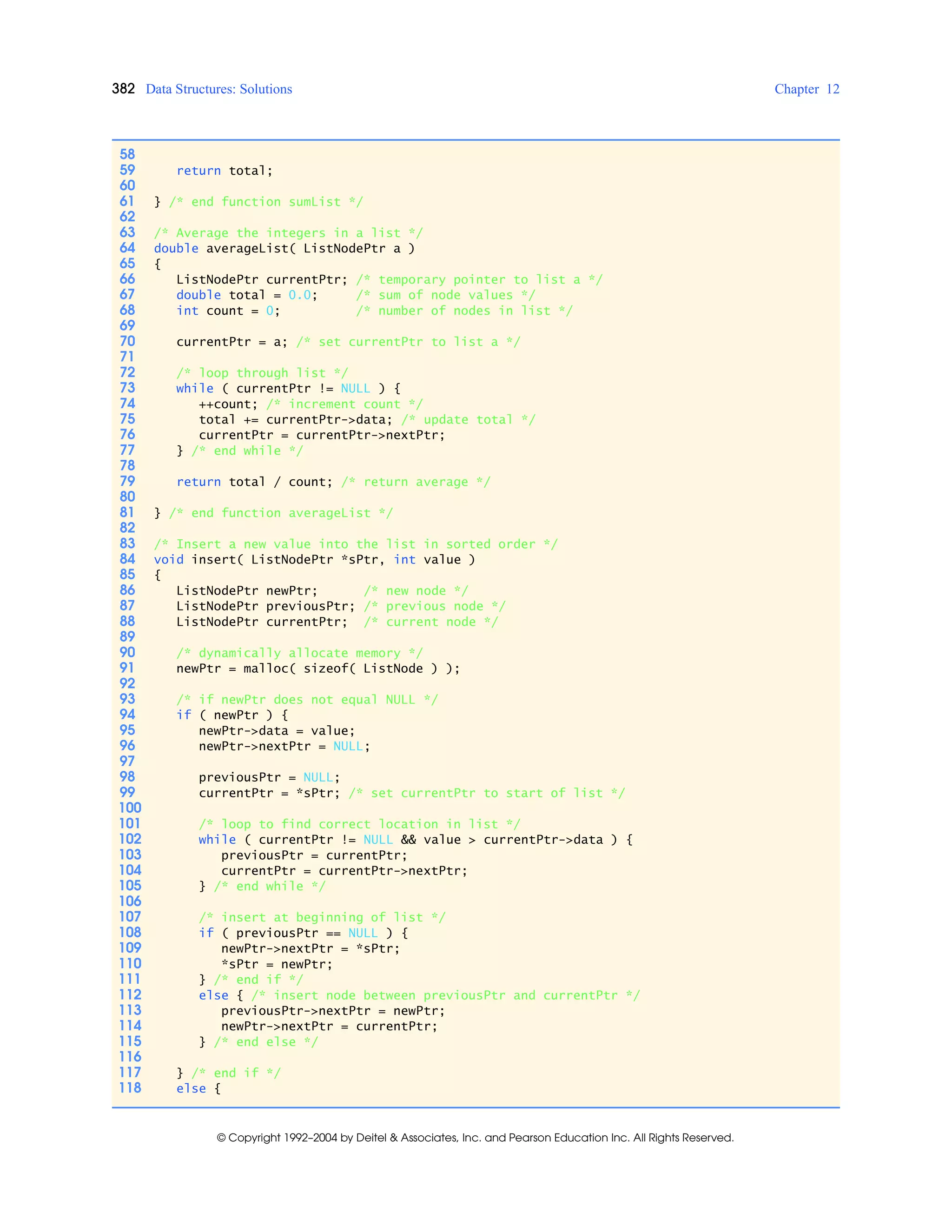Screen dimensions: 952x1232
Task: Click 'currentPtr = currentPtr->nextPtr;' on line 76
Action: pyautogui.click(x=322, y=436)
